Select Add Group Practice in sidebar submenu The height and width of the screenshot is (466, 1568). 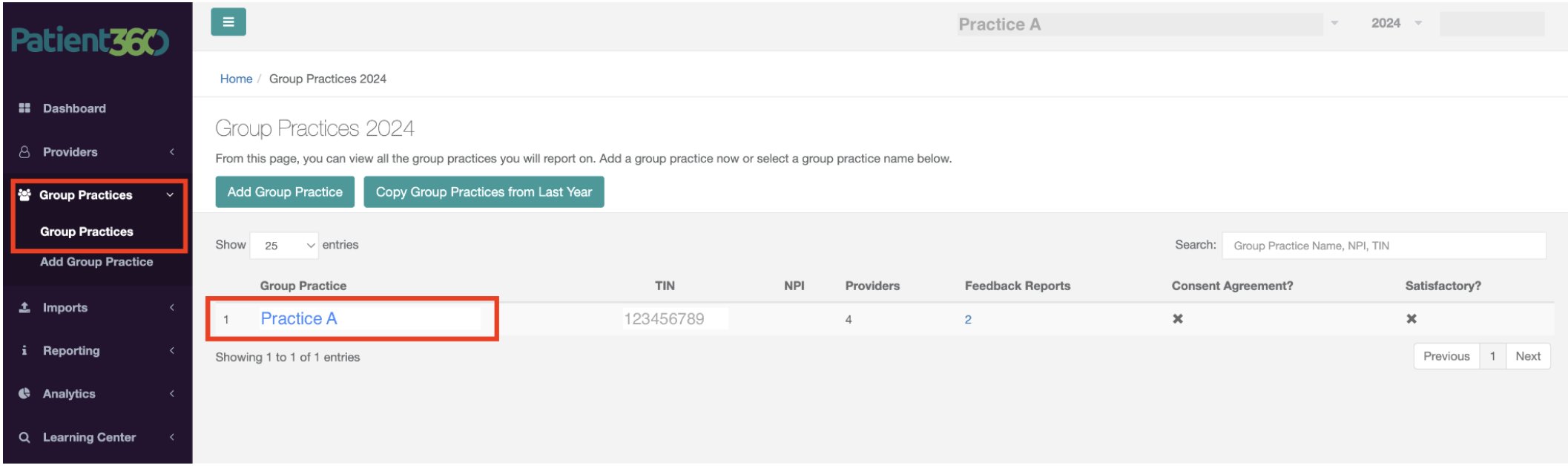pos(96,262)
